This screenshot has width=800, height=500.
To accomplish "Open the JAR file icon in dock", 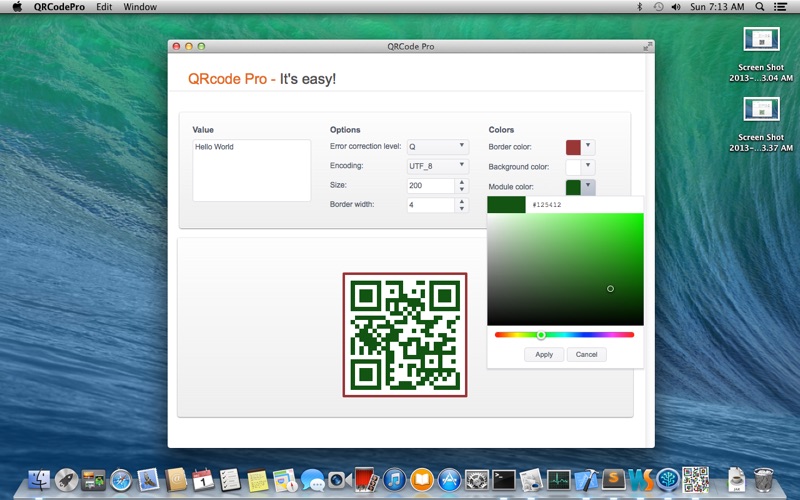I will 736,480.
